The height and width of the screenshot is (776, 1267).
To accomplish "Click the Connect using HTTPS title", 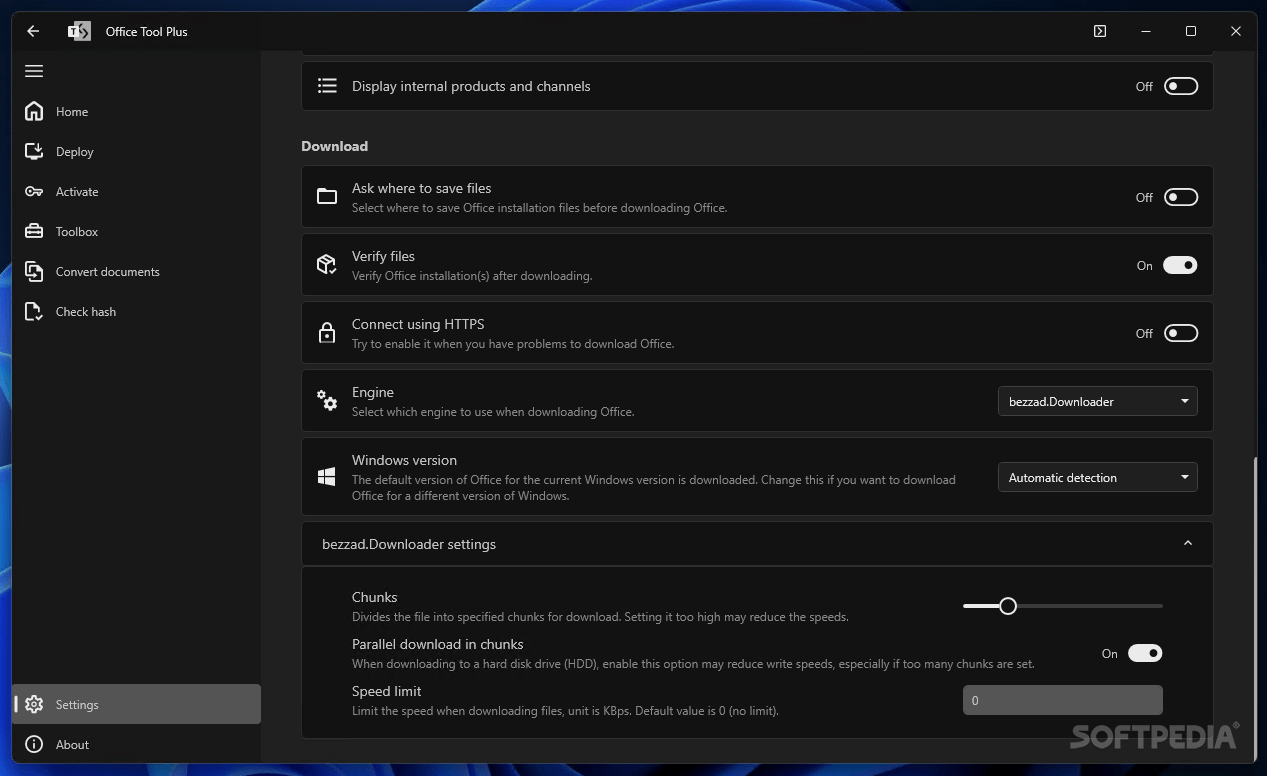I will click(x=418, y=324).
